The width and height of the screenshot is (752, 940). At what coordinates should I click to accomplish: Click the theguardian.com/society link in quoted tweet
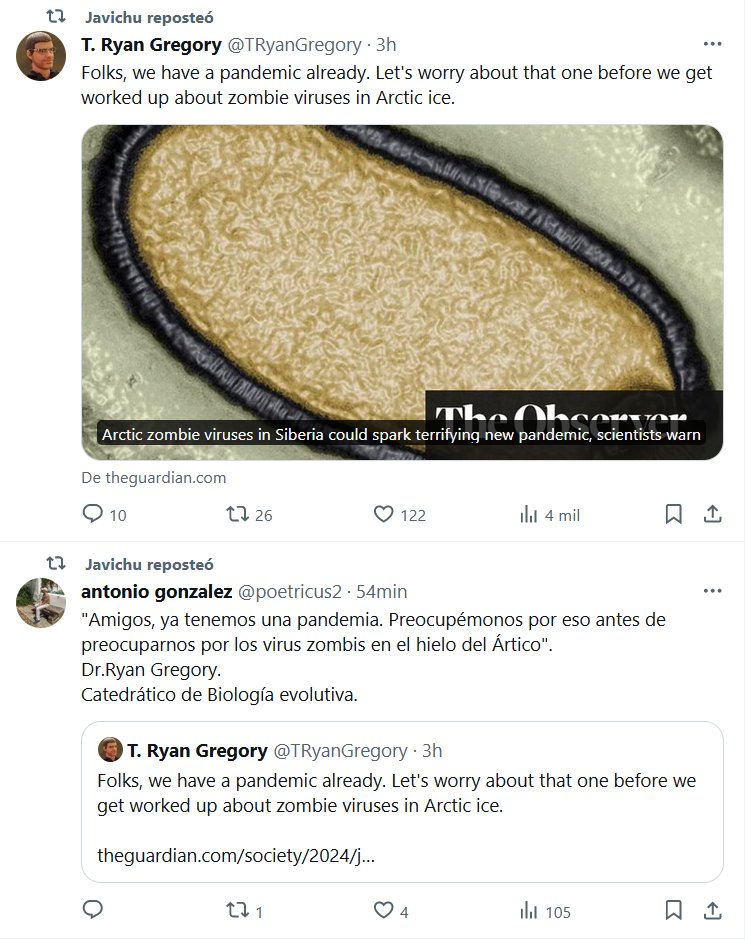point(236,855)
